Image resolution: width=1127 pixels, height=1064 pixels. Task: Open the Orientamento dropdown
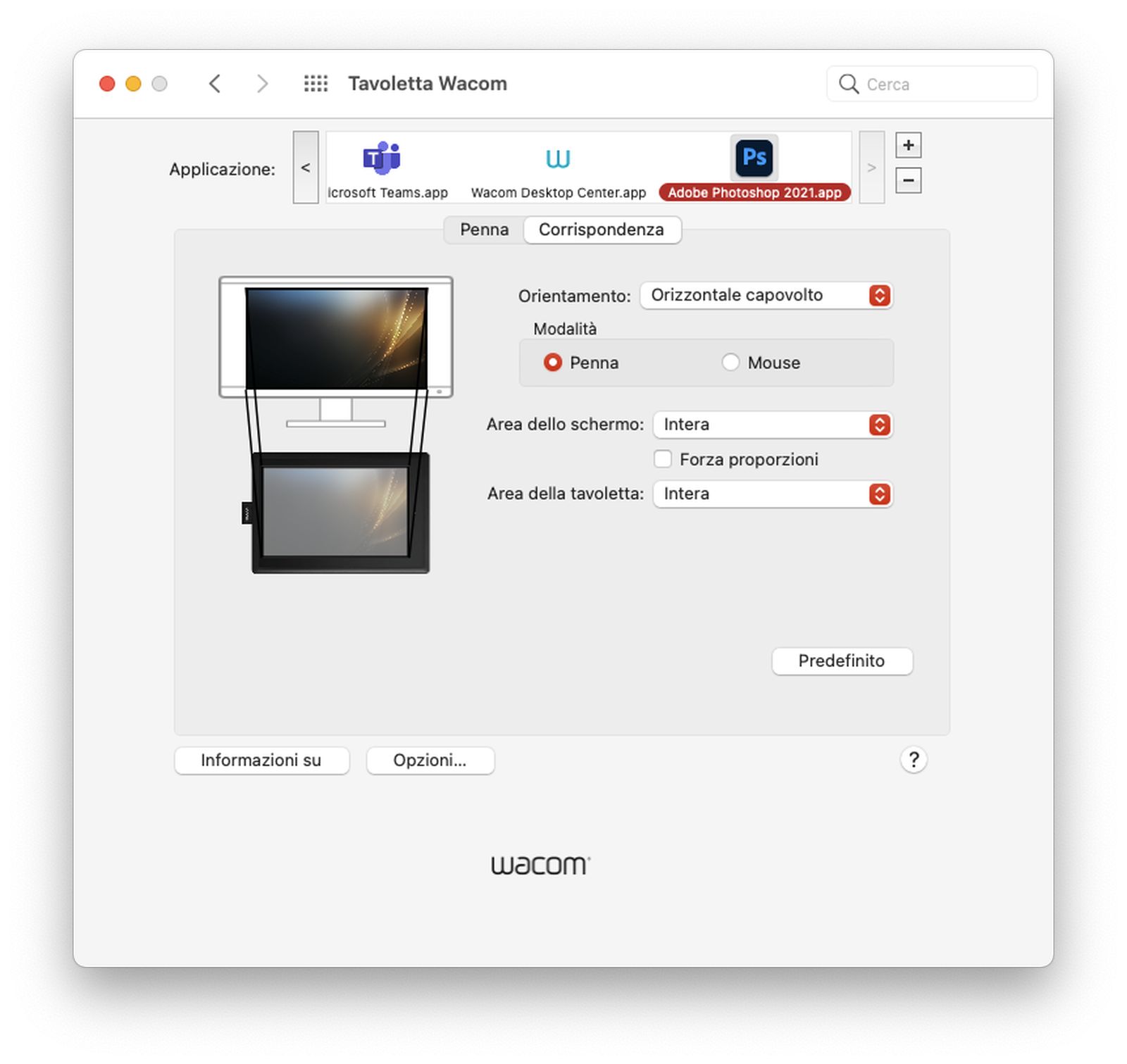point(766,295)
